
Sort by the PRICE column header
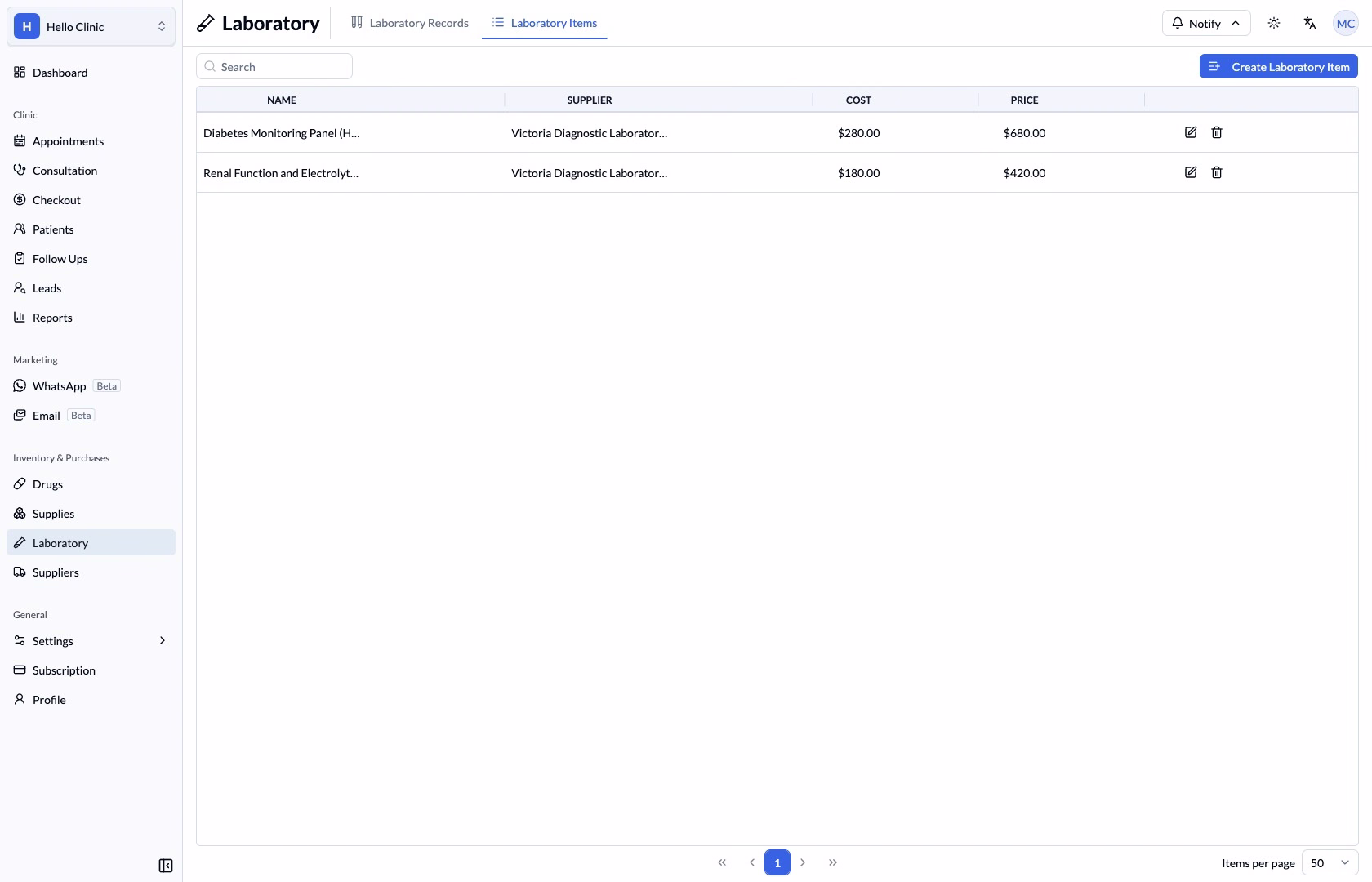click(x=1024, y=100)
